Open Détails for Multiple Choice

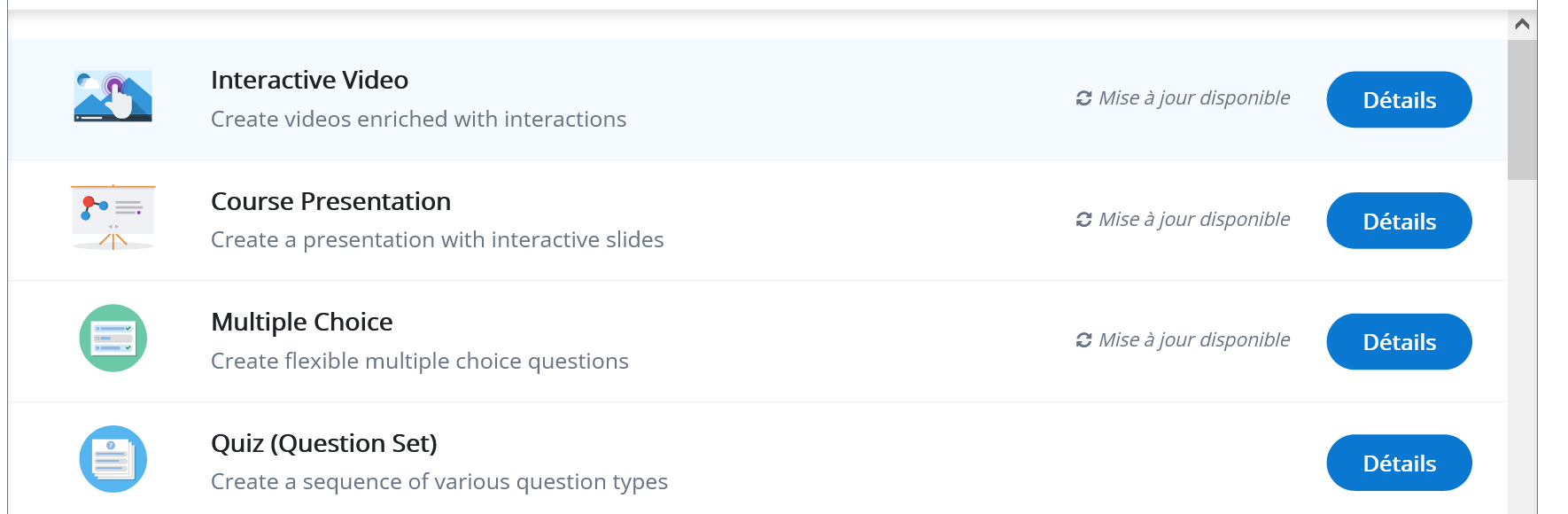pos(1399,341)
